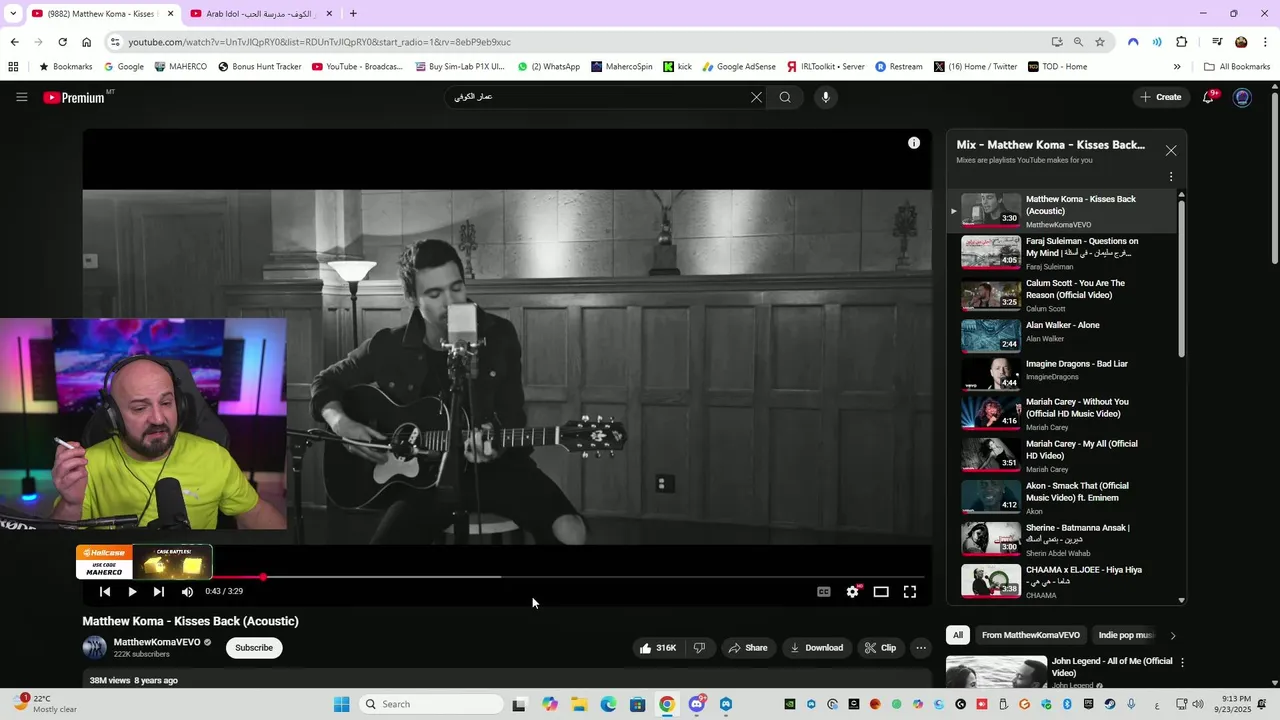Click the YouTube search magnifier button
The width and height of the screenshot is (1280, 720).
tap(785, 97)
